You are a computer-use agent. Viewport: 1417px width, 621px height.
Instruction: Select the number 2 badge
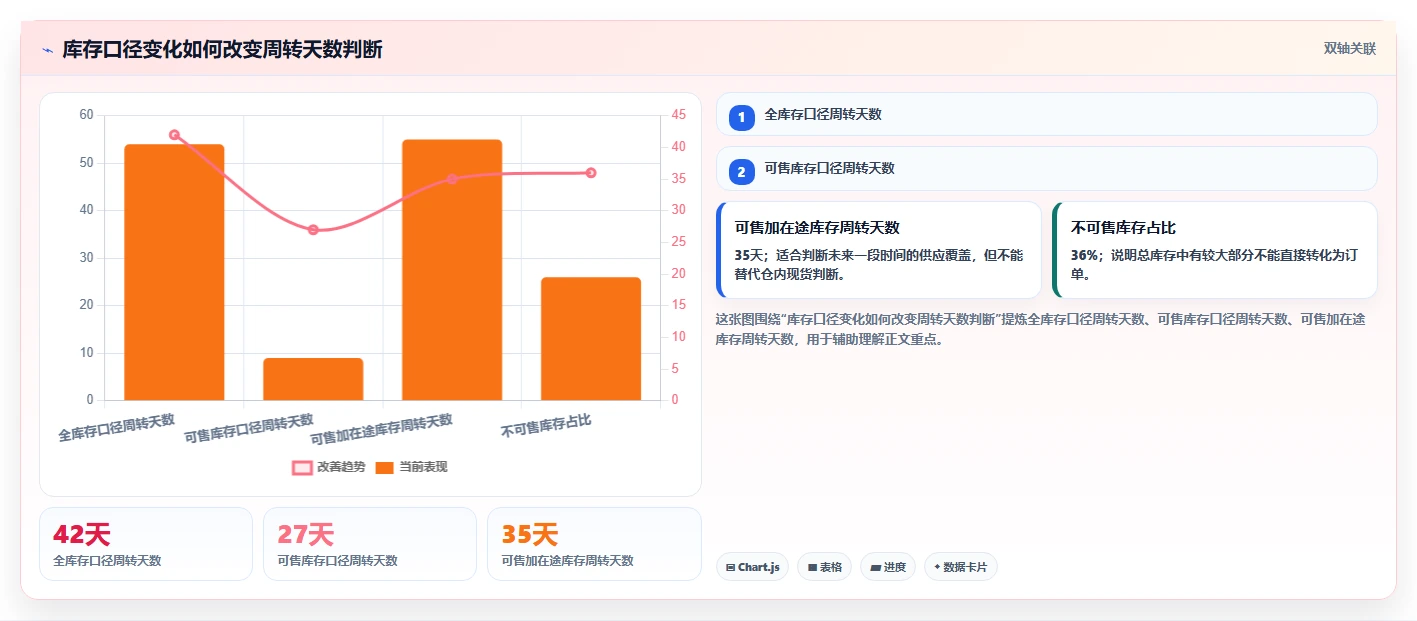742,172
